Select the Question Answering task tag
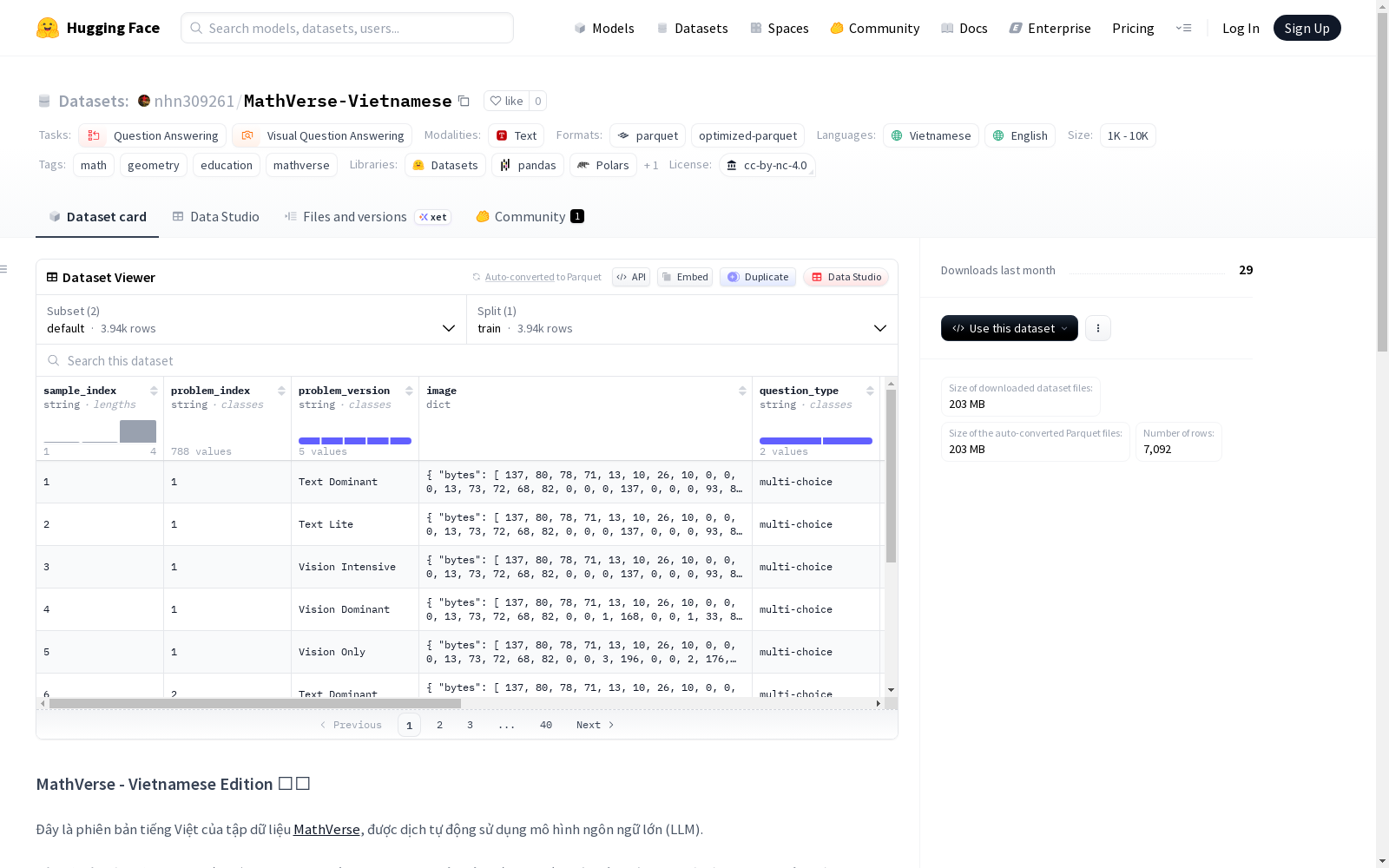Viewport: 1389px width, 868px height. coord(153,135)
